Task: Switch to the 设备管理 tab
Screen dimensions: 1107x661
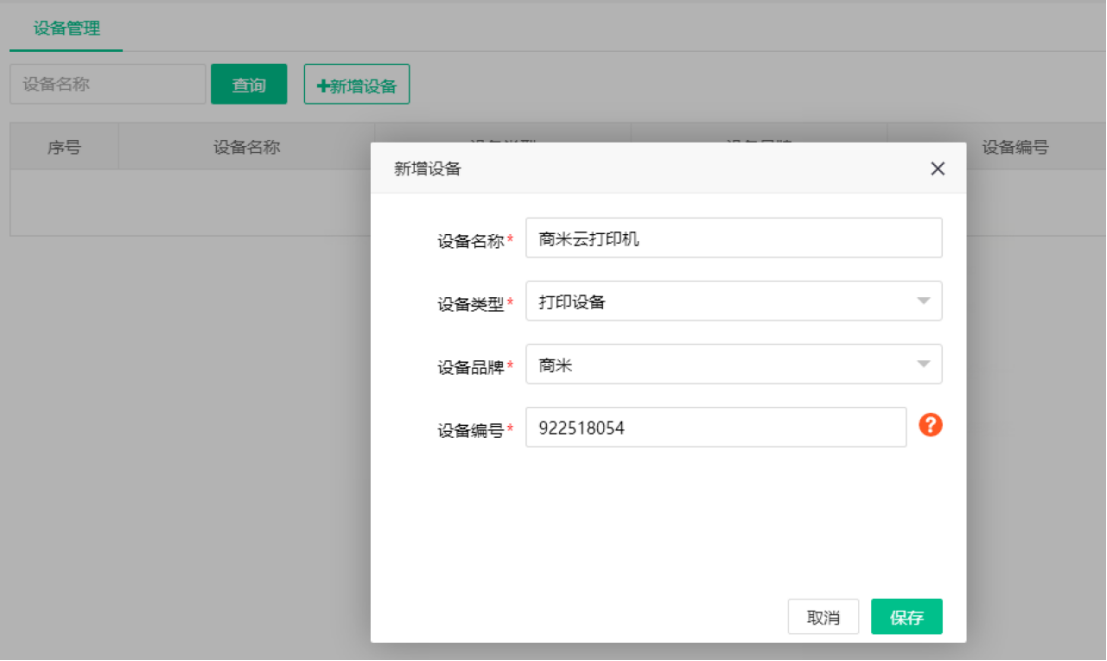Action: (x=66, y=29)
